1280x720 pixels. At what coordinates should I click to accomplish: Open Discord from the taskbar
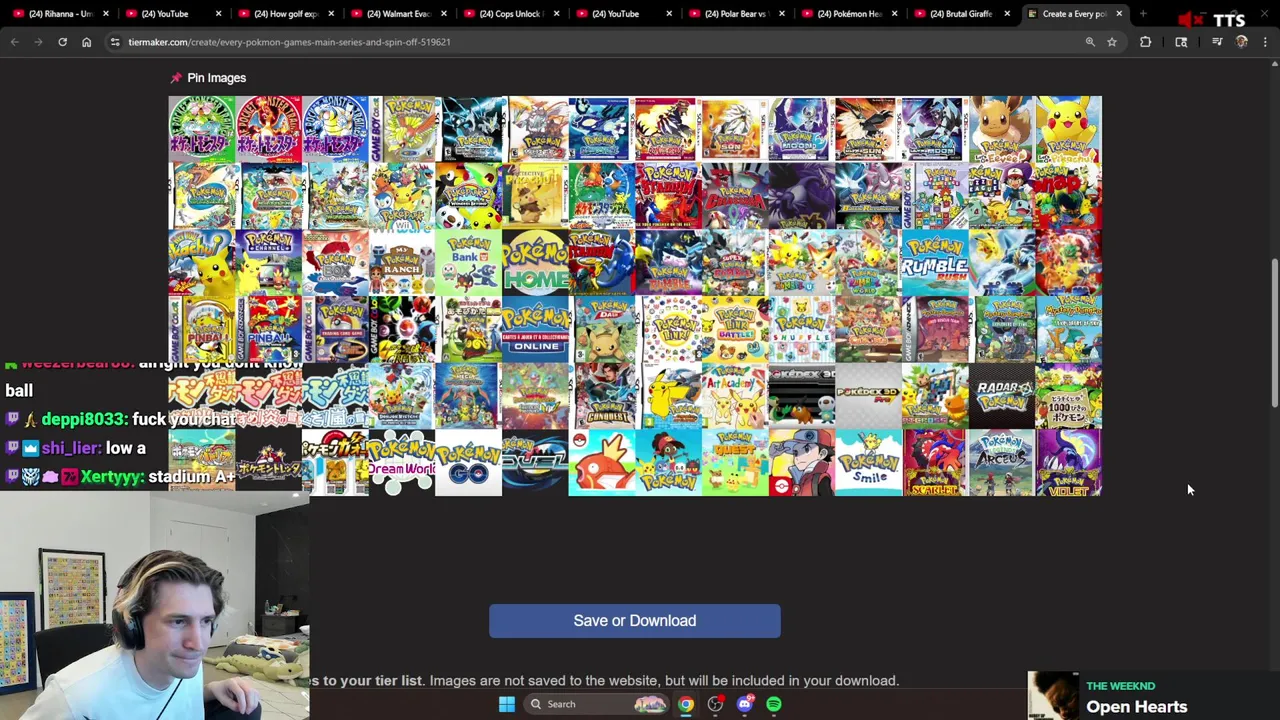point(744,704)
